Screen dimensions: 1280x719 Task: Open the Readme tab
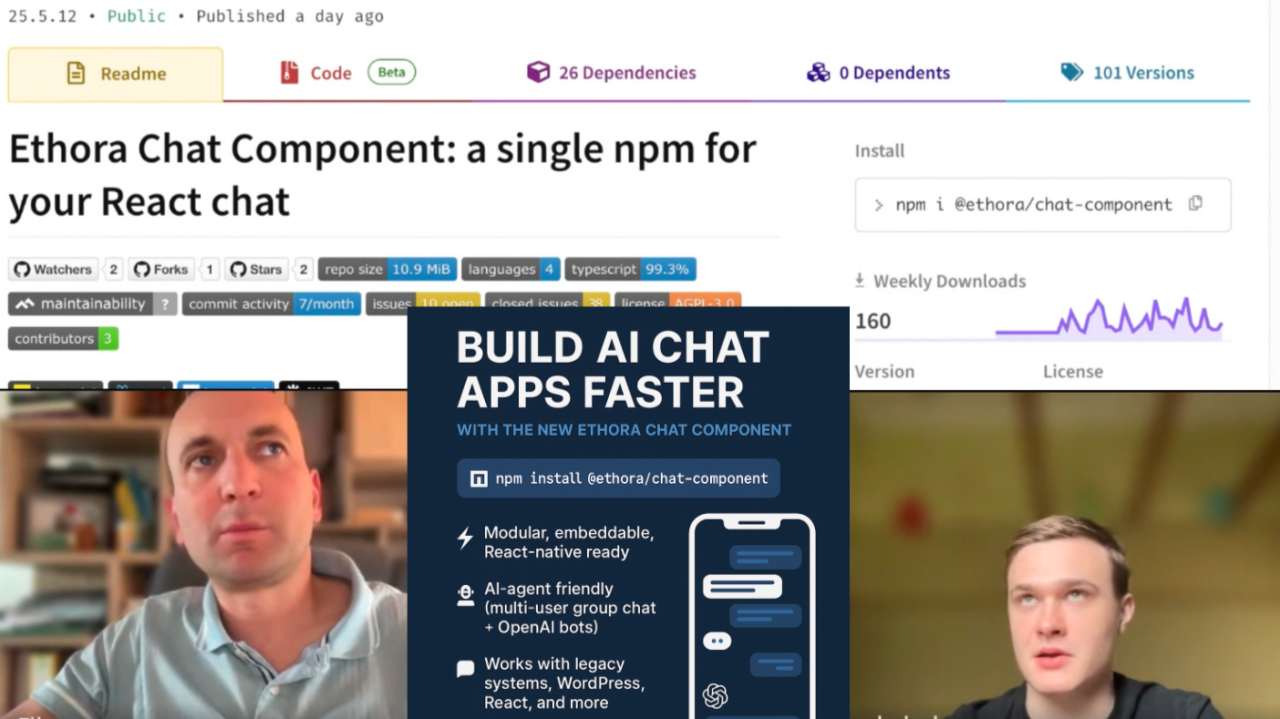click(116, 74)
